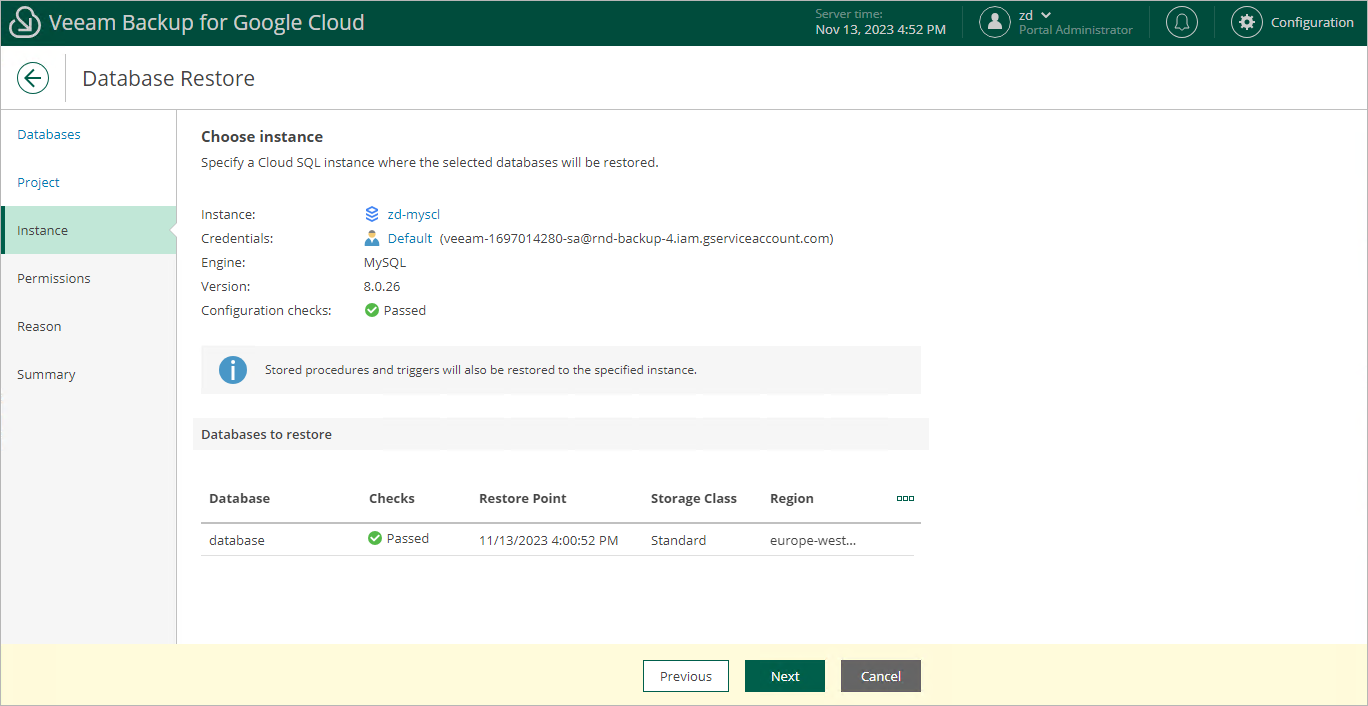Click the Default credentials person icon
The width and height of the screenshot is (1368, 706).
tap(372, 238)
